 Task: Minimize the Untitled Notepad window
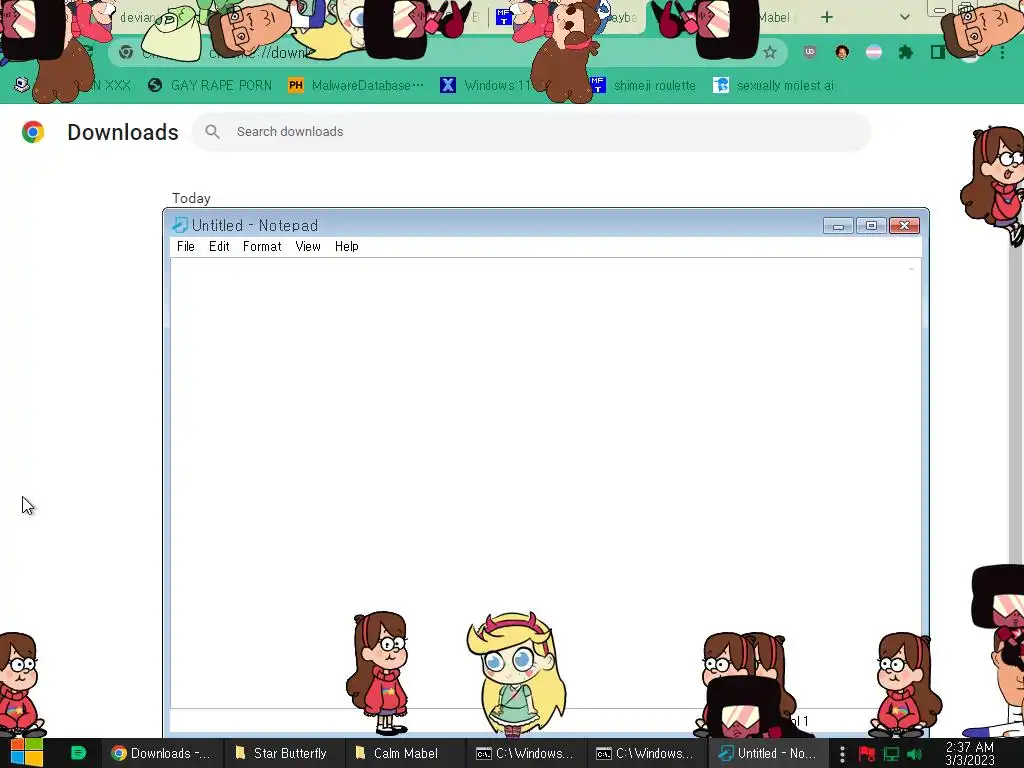838,226
